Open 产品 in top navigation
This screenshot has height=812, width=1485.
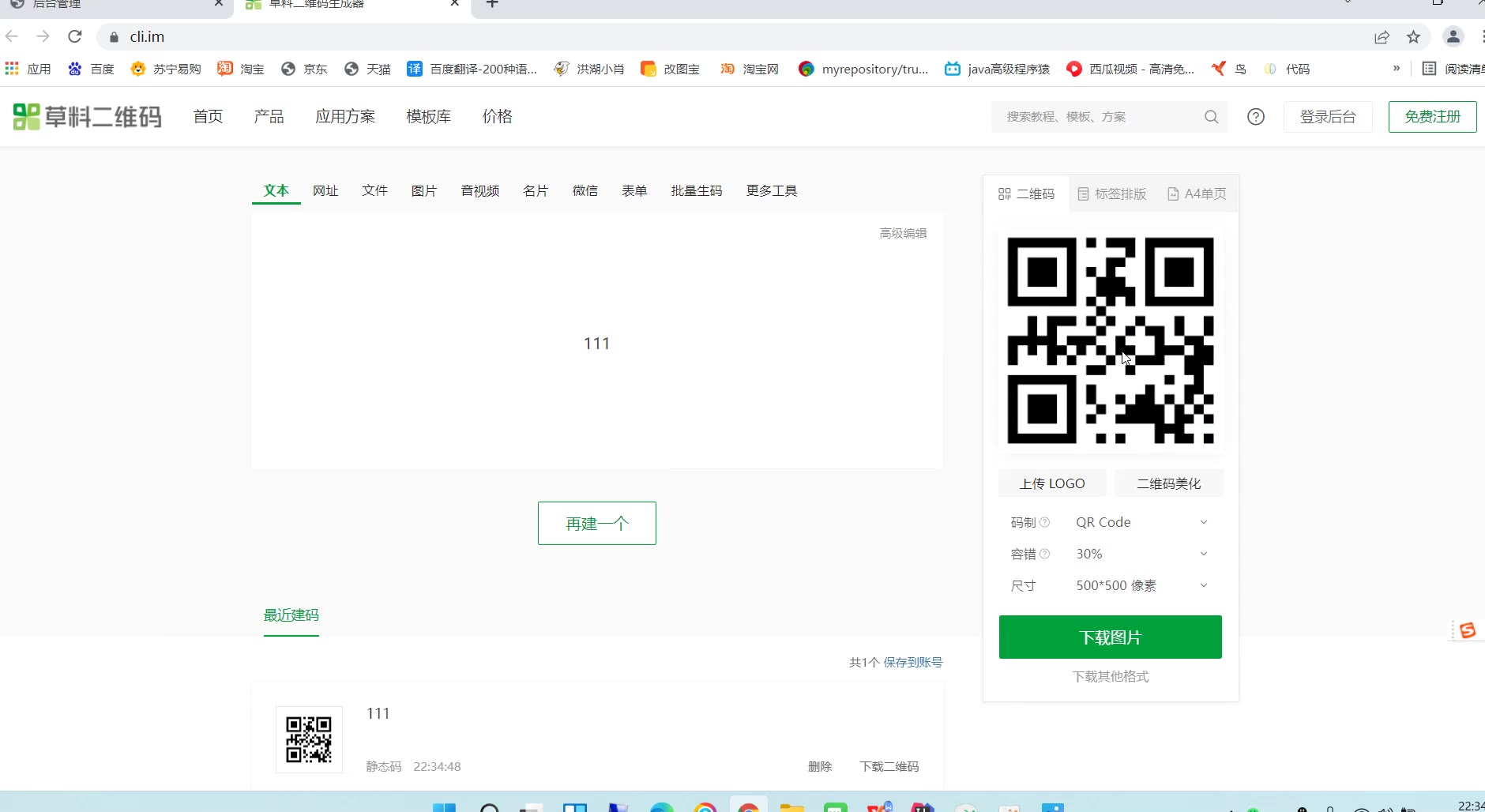[x=269, y=116]
